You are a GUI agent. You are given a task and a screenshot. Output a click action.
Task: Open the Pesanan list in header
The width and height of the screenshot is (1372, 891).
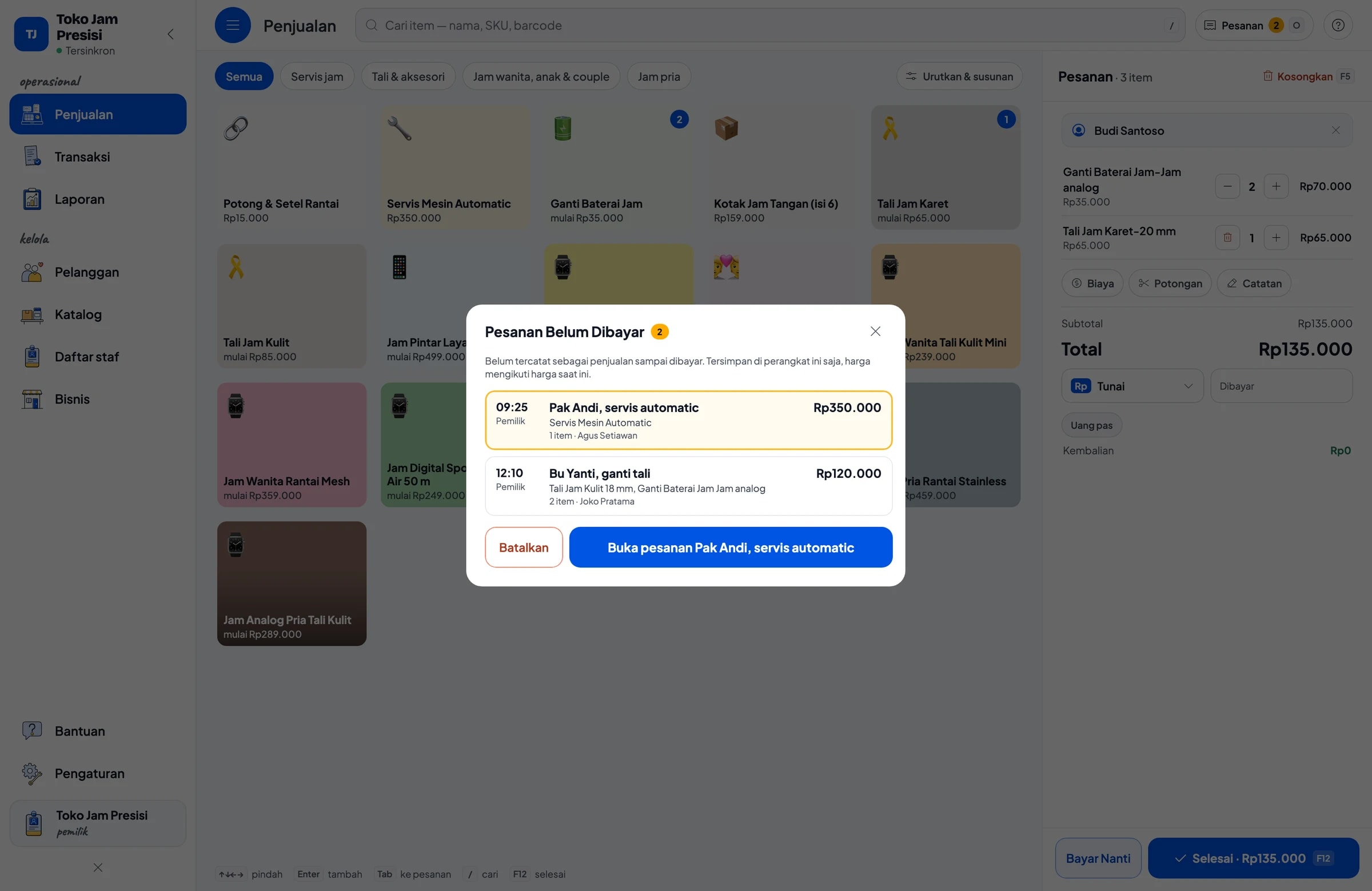click(x=1253, y=25)
